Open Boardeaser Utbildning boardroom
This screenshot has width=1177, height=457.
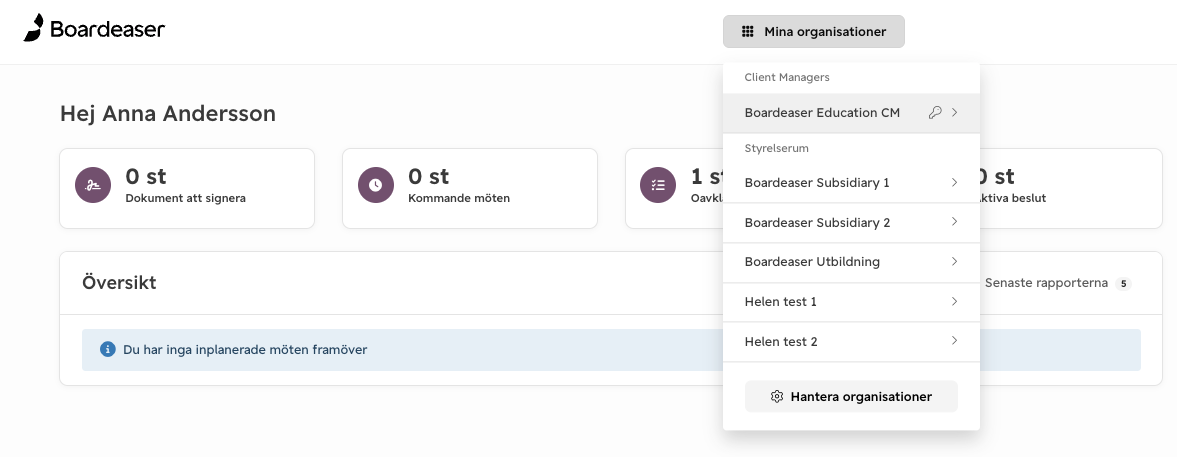(x=851, y=262)
